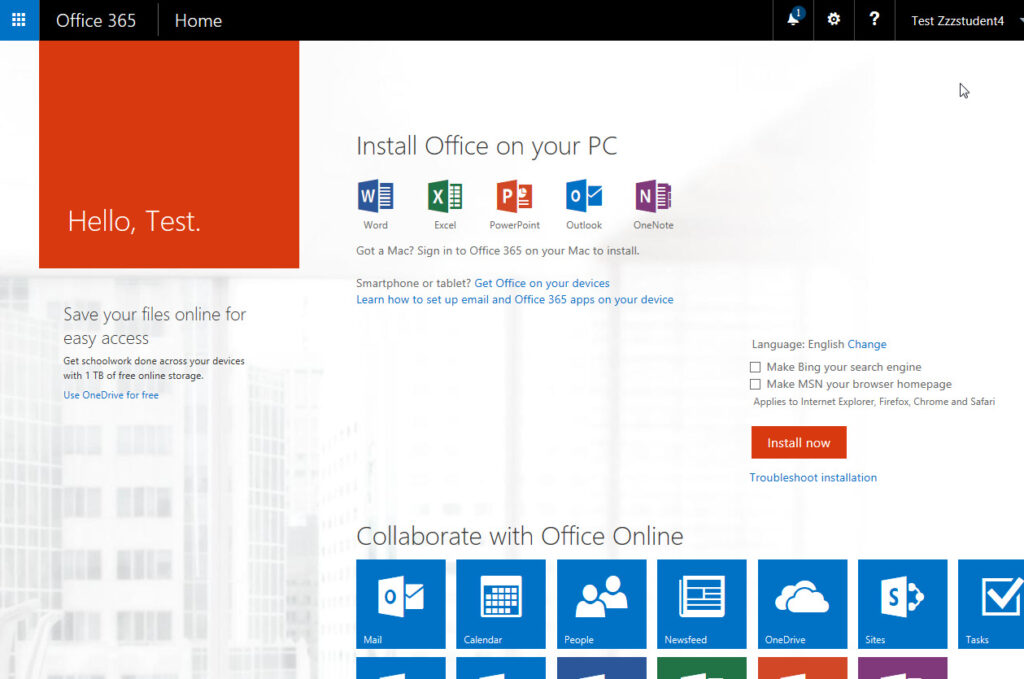Select the Outlook icon
The image size is (1024, 679).
click(583, 197)
